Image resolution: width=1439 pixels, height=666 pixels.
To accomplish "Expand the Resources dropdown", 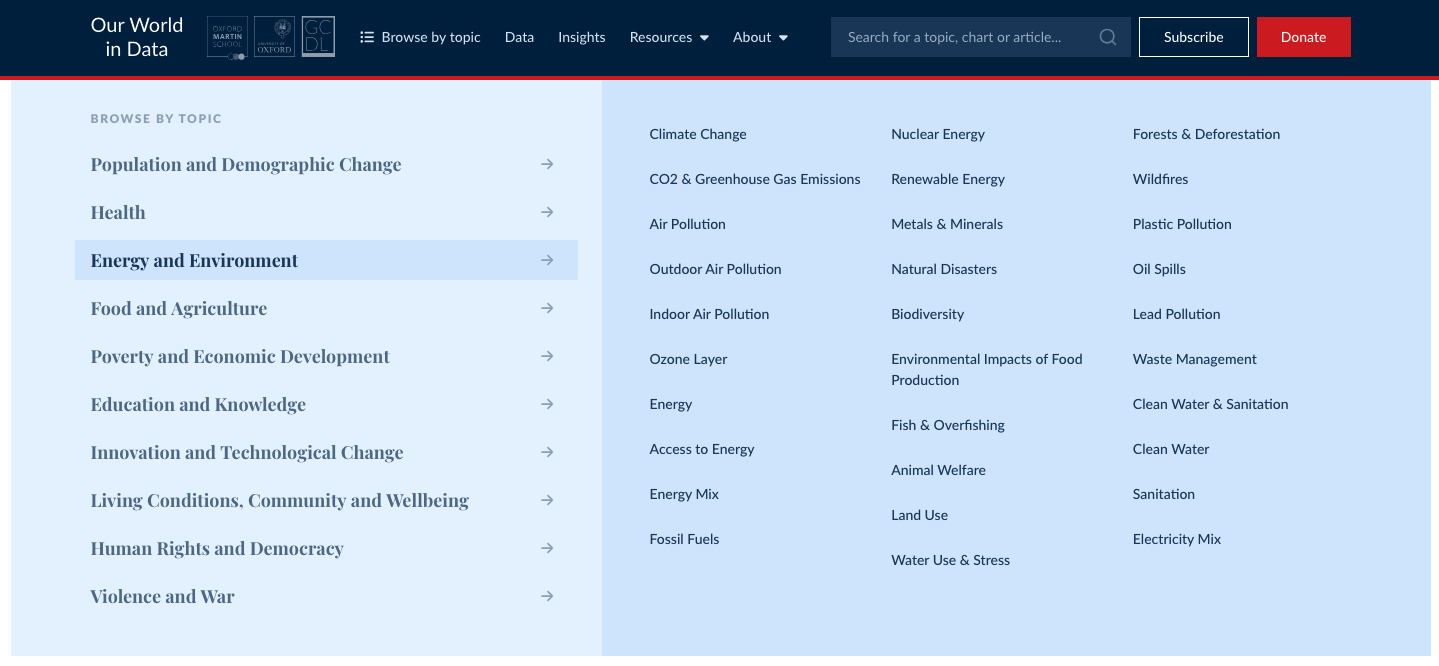I will tap(668, 37).
